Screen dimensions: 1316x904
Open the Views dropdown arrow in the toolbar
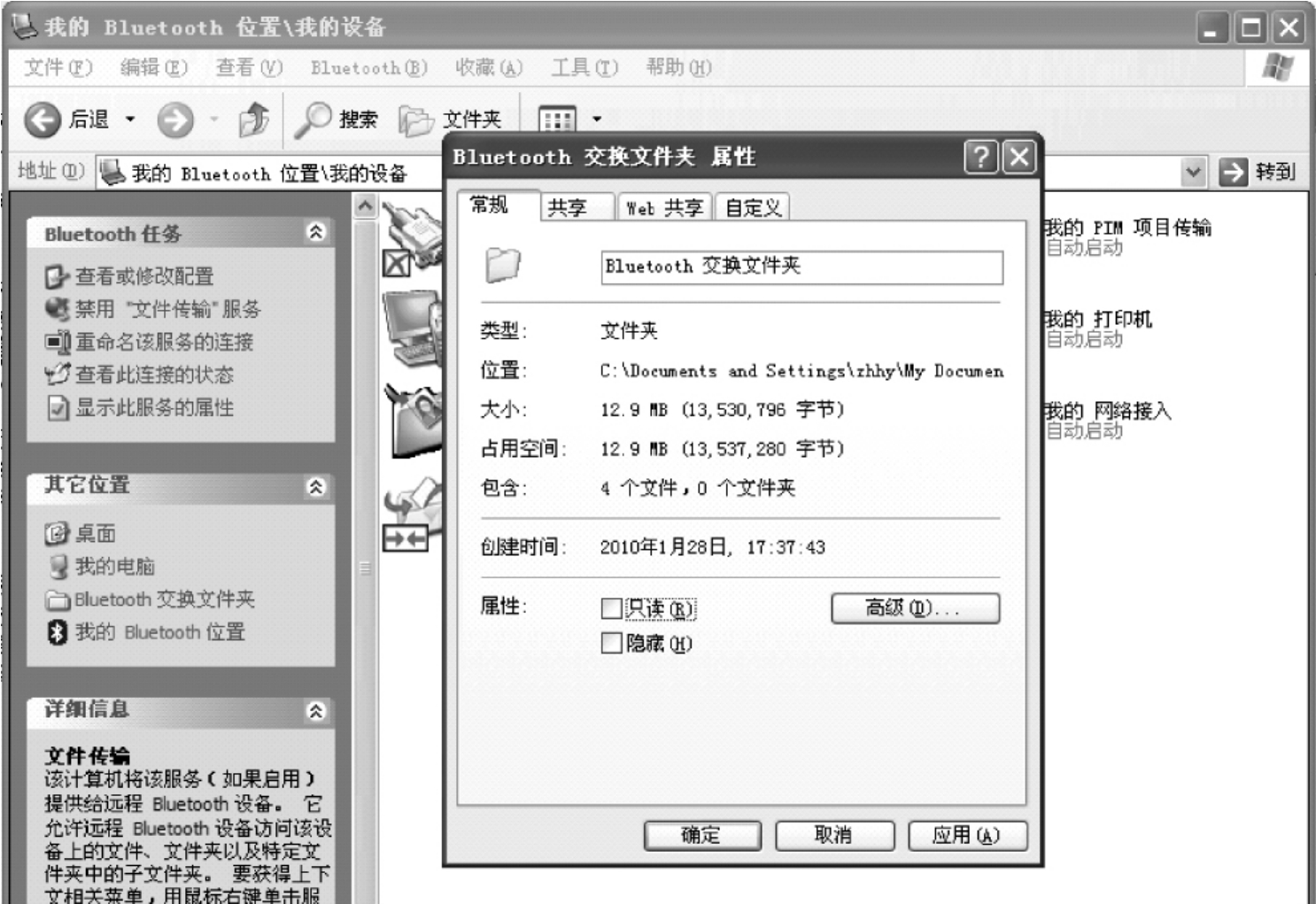click(597, 120)
